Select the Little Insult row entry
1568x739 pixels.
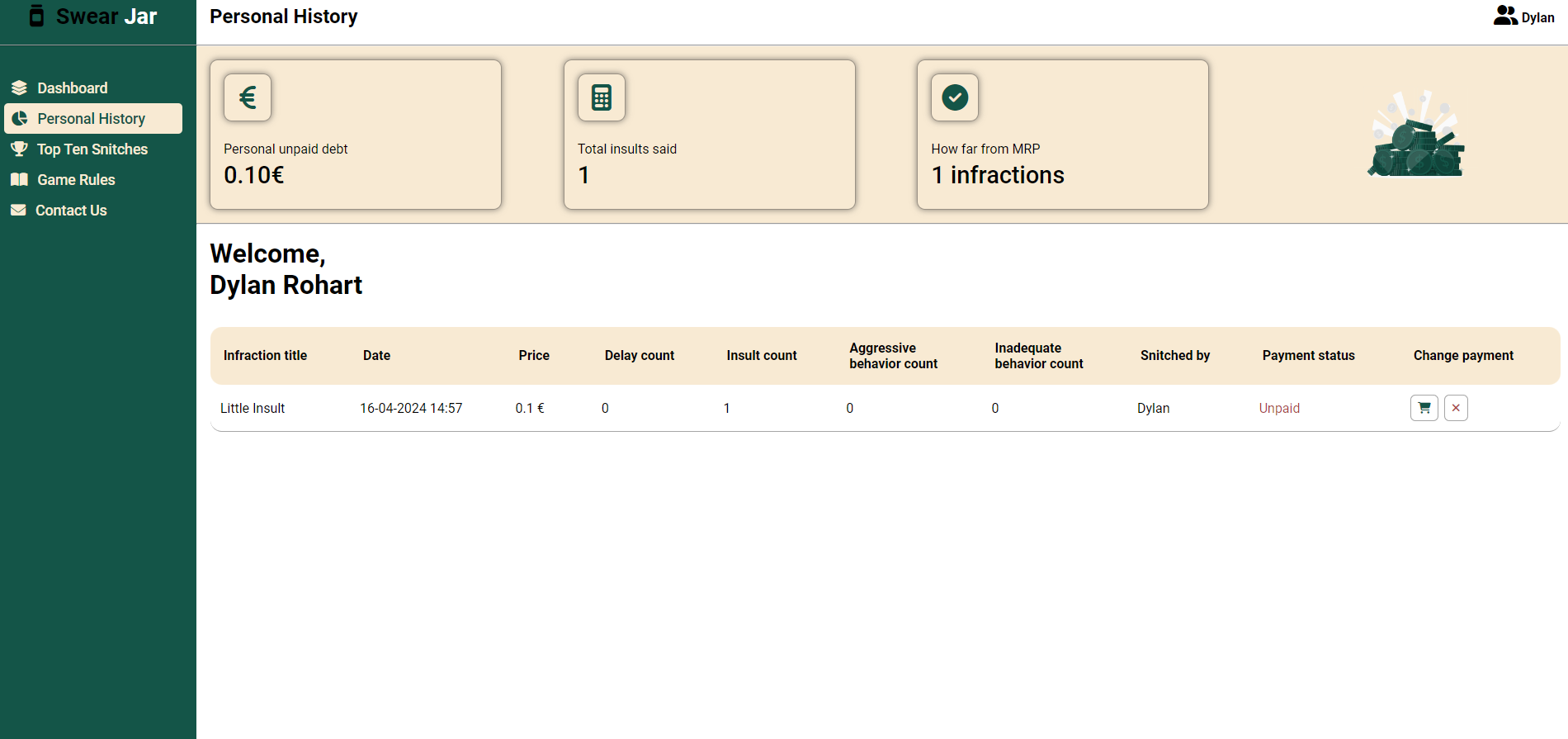click(253, 409)
